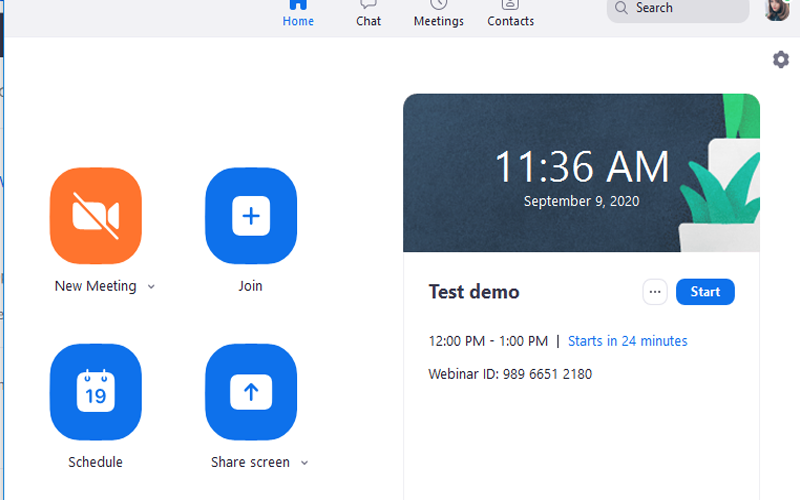Open the Test demo more options button
The width and height of the screenshot is (800, 500).
655,292
